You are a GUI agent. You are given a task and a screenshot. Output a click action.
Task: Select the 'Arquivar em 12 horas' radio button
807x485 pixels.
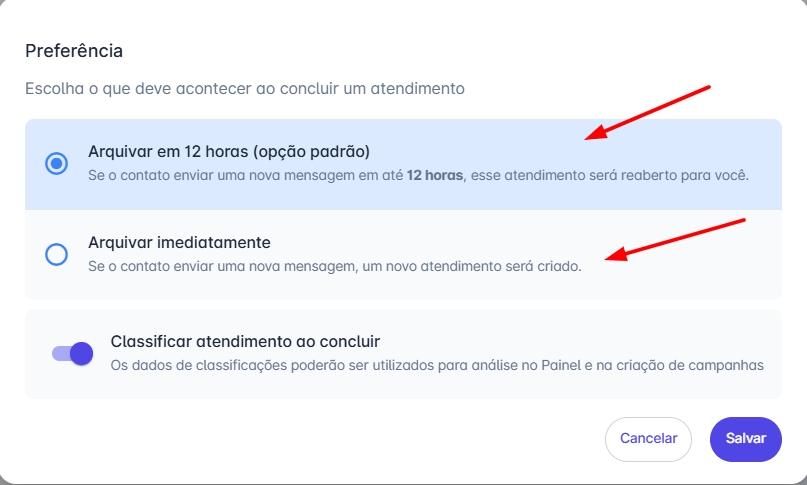click(x=57, y=163)
